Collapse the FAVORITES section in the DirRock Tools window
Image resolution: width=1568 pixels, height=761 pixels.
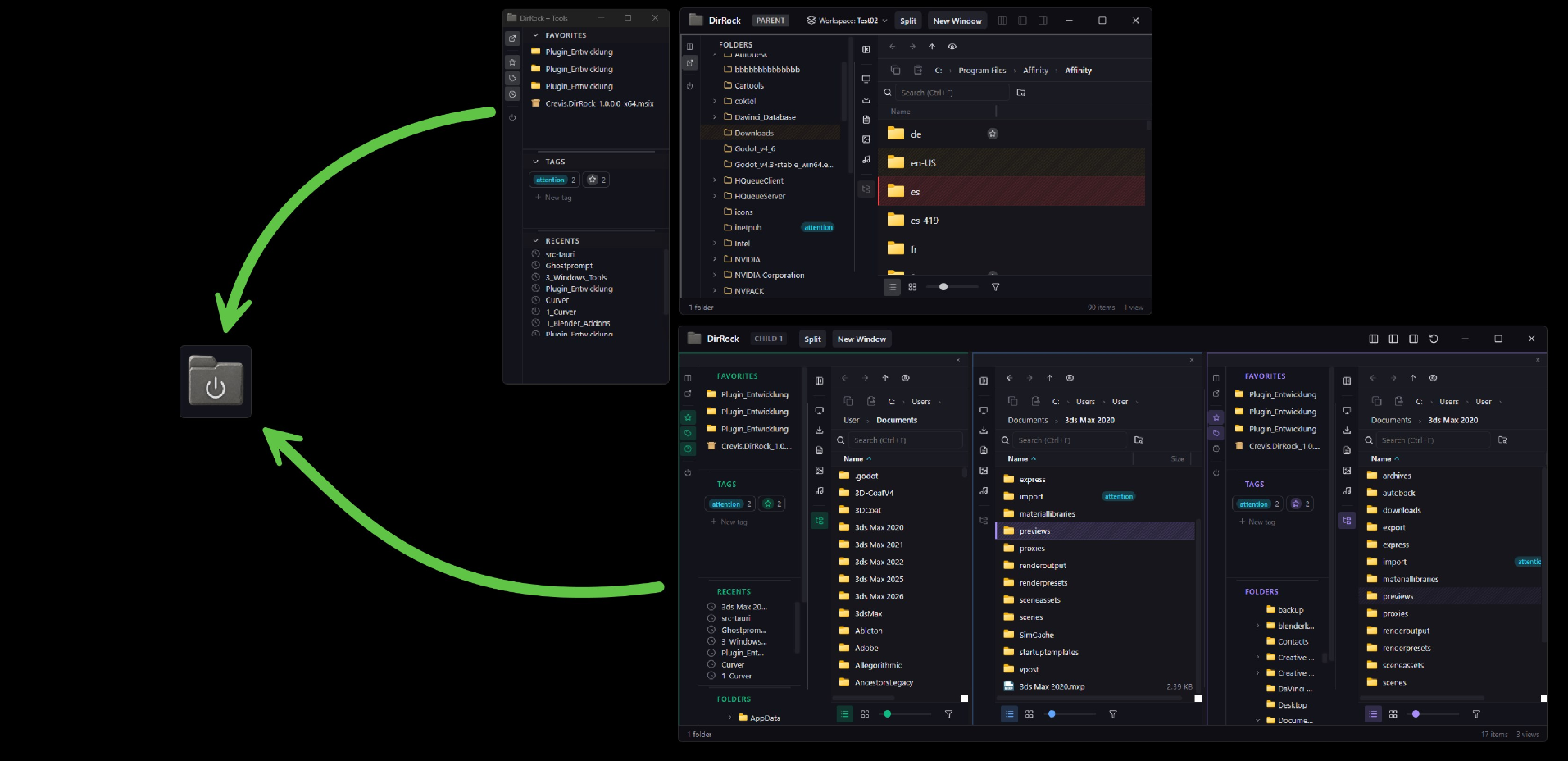pyautogui.click(x=536, y=35)
